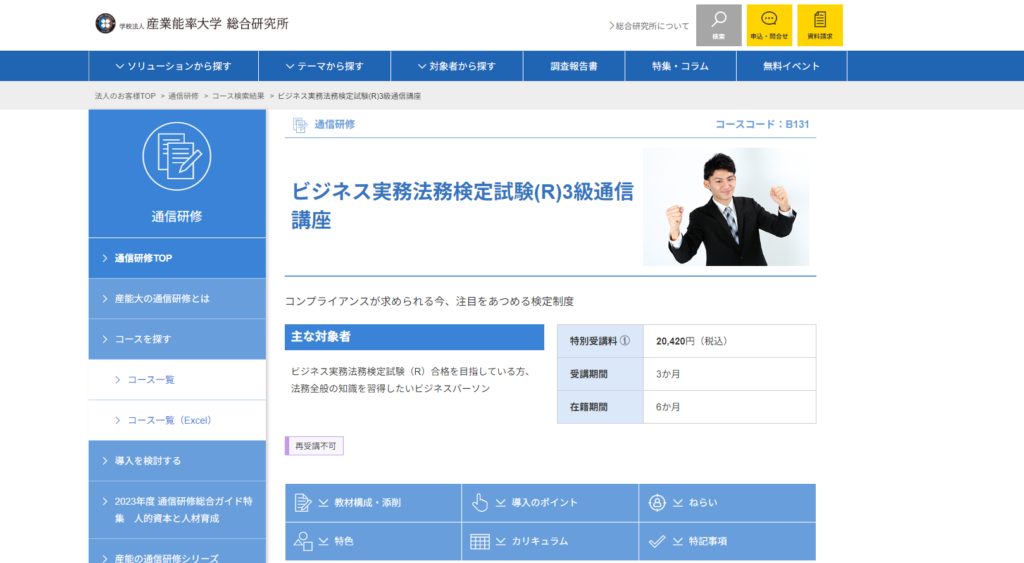Image resolution: width=1024 pixels, height=563 pixels.
Task: Click the pointing hand icon for 導入のポイント
Action: pyautogui.click(x=480, y=503)
